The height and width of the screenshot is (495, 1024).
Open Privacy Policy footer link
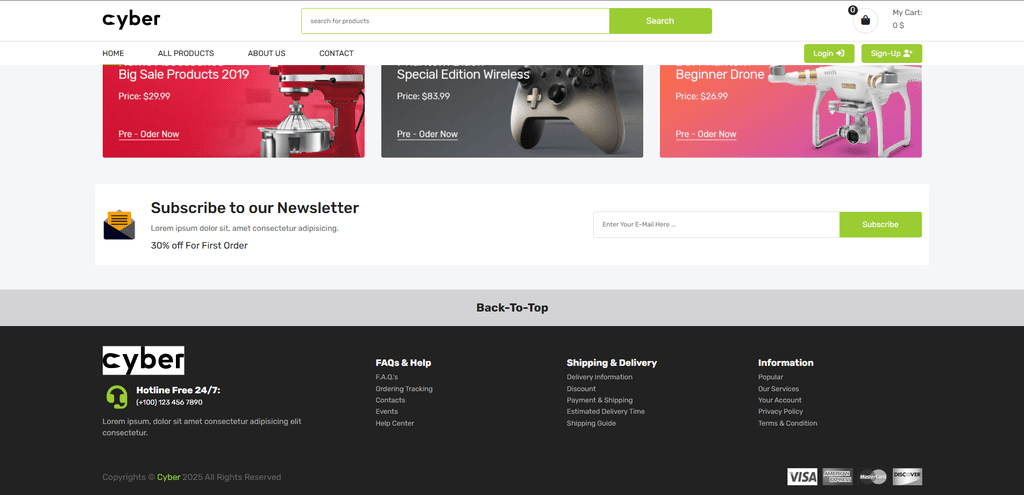(780, 412)
